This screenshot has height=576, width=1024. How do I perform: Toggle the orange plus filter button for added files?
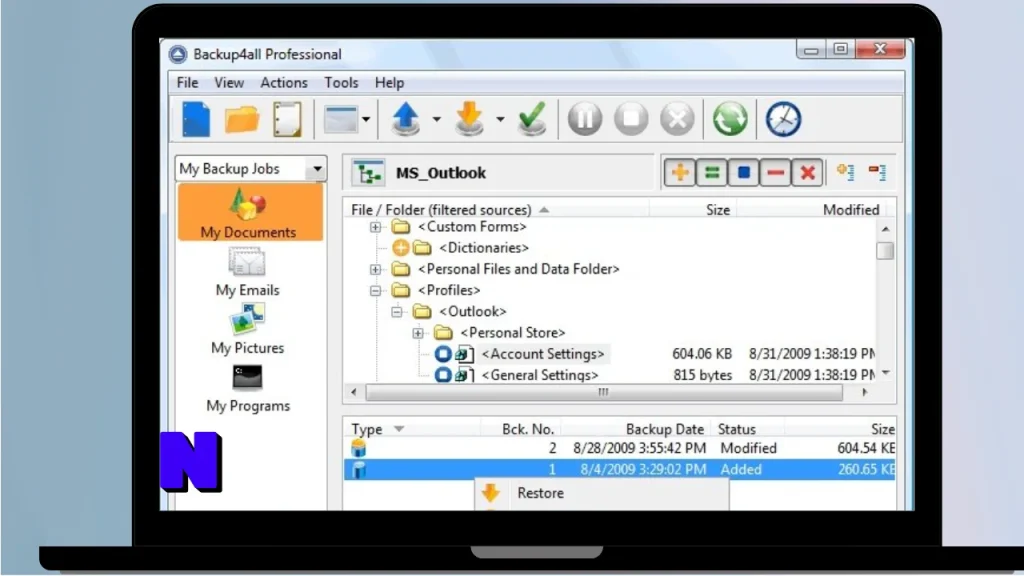point(680,172)
